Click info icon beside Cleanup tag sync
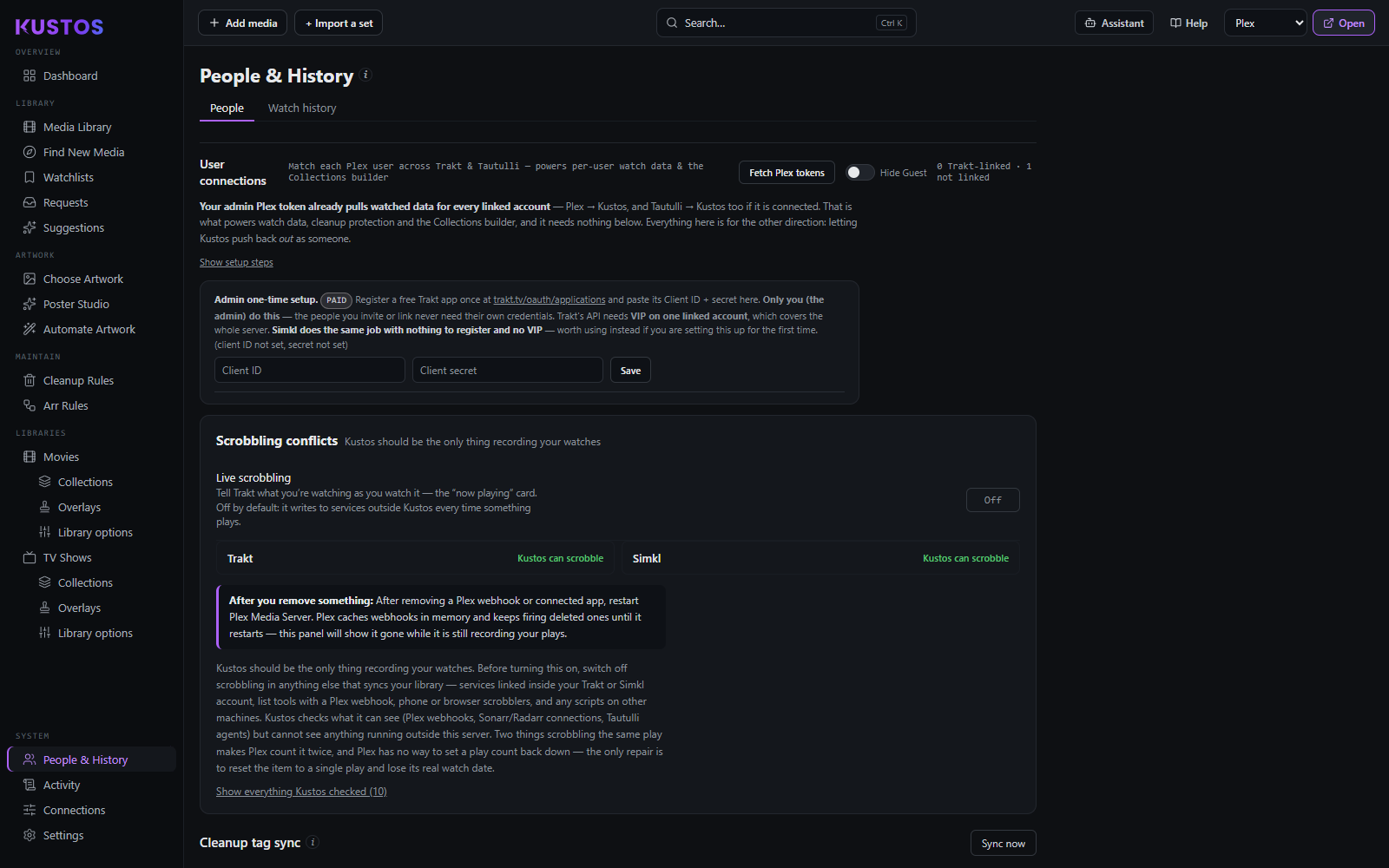Screen dimensions: 1389x868 pos(313,842)
